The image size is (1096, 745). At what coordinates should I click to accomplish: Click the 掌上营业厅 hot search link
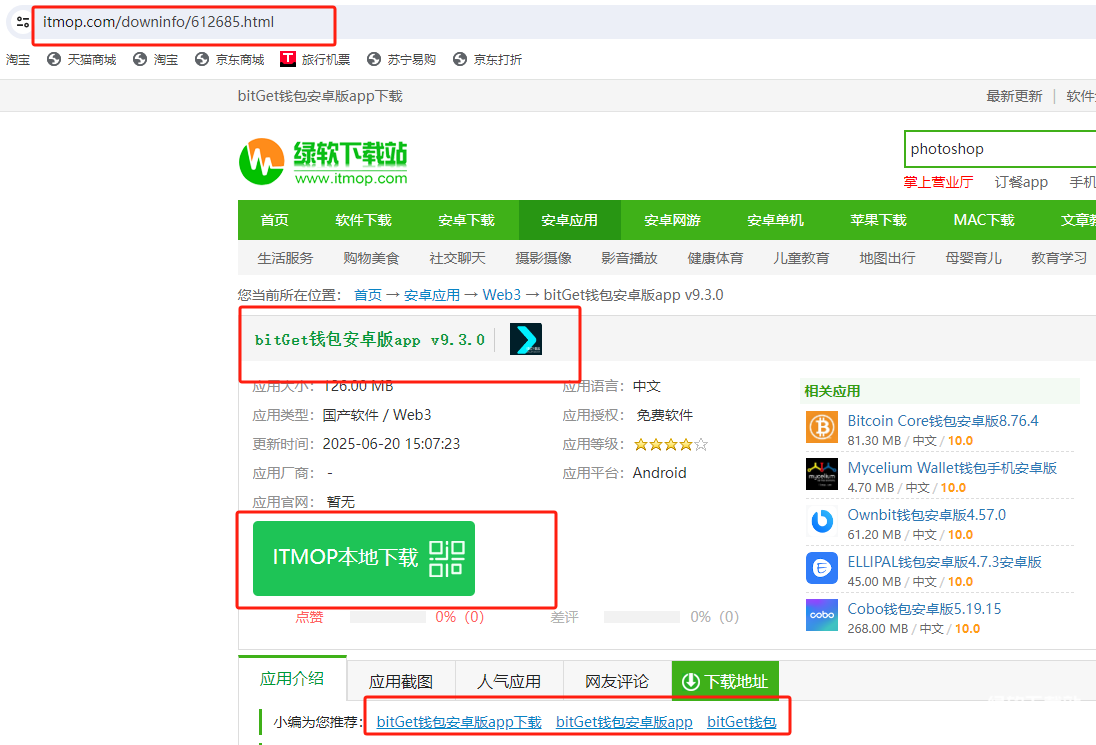938,182
